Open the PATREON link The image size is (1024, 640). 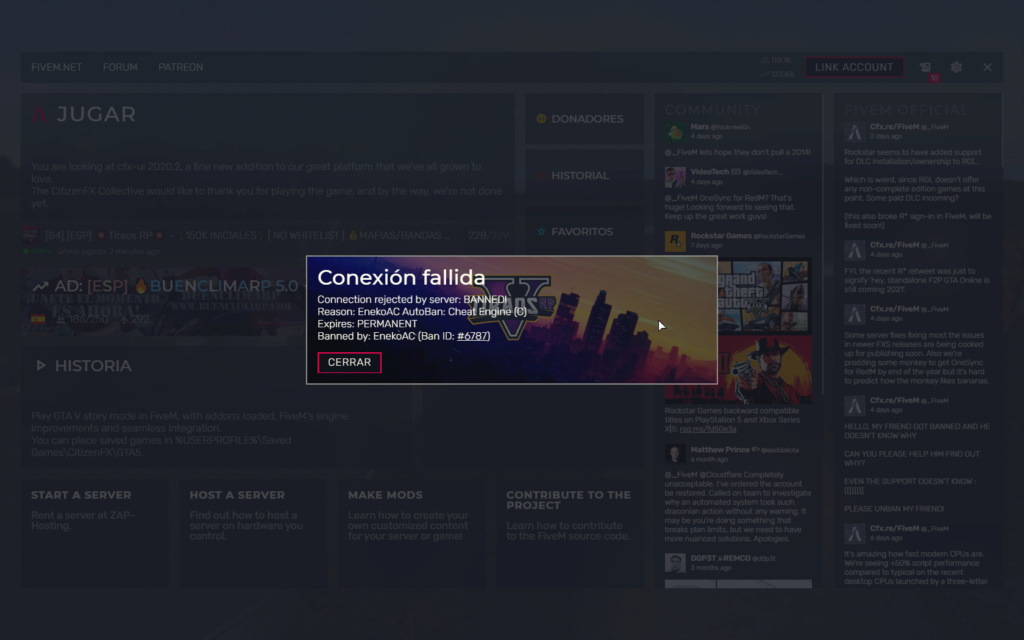click(x=181, y=67)
